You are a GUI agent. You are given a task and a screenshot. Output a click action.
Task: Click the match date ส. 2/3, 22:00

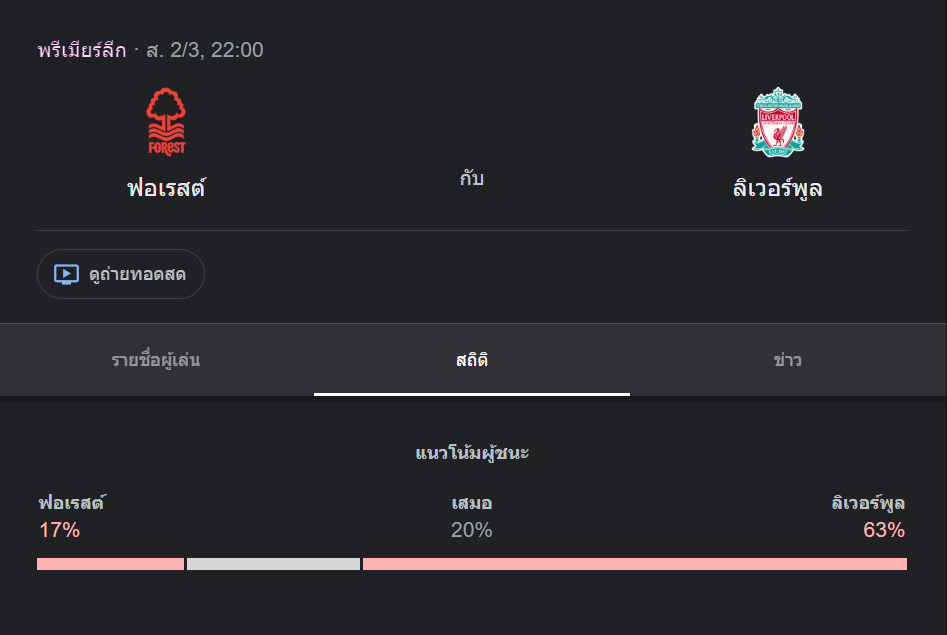pos(205,50)
